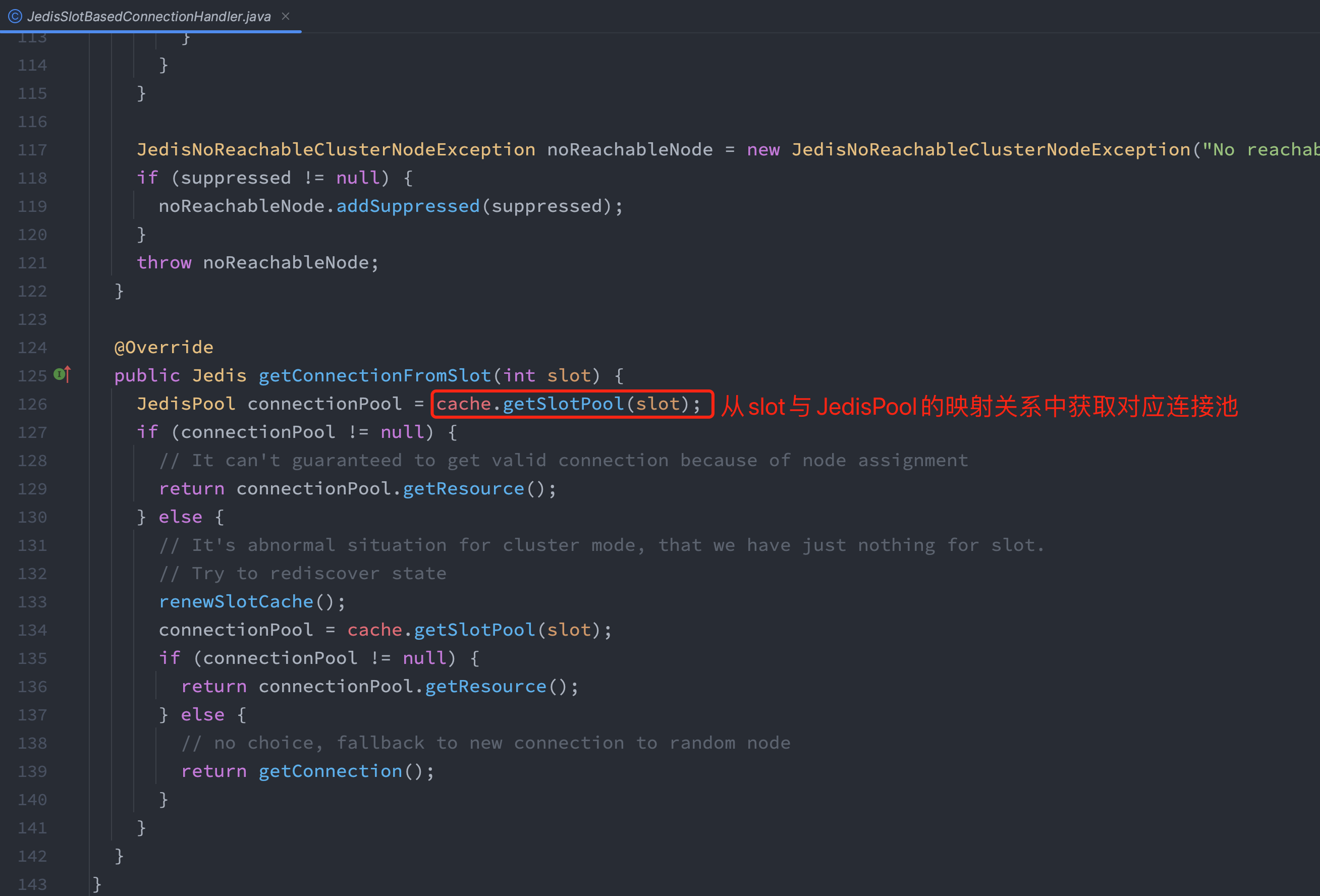The height and width of the screenshot is (896, 1320).
Task: Click the cache field on line 134
Action: (x=374, y=630)
